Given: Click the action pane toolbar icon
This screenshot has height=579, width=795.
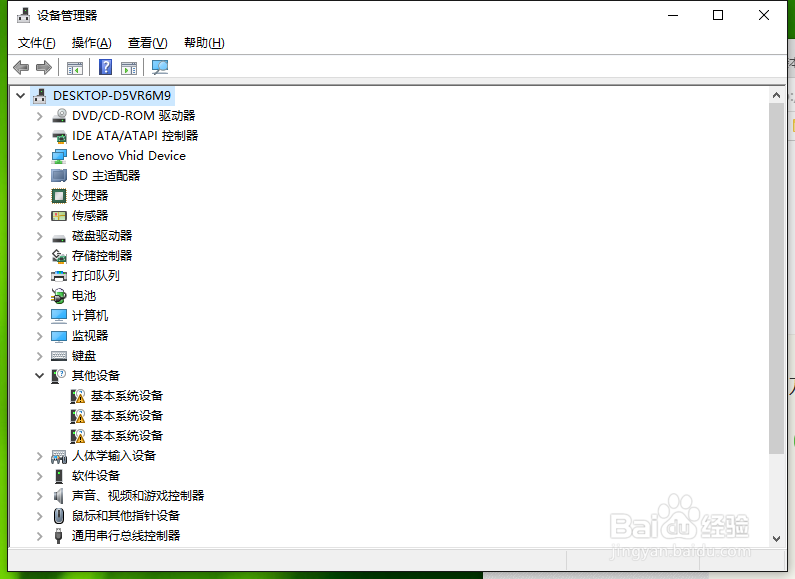Looking at the screenshot, I should [x=129, y=67].
